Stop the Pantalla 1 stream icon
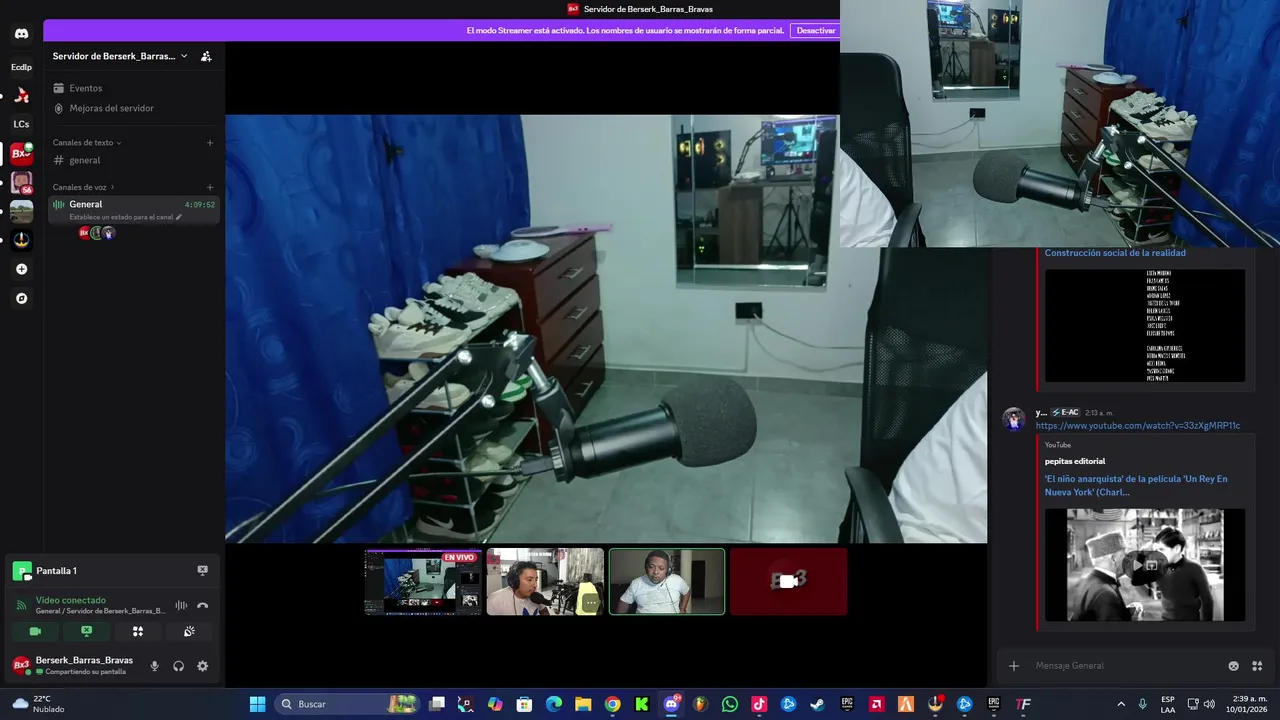Image resolution: width=1280 pixels, height=720 pixels. 202,570
